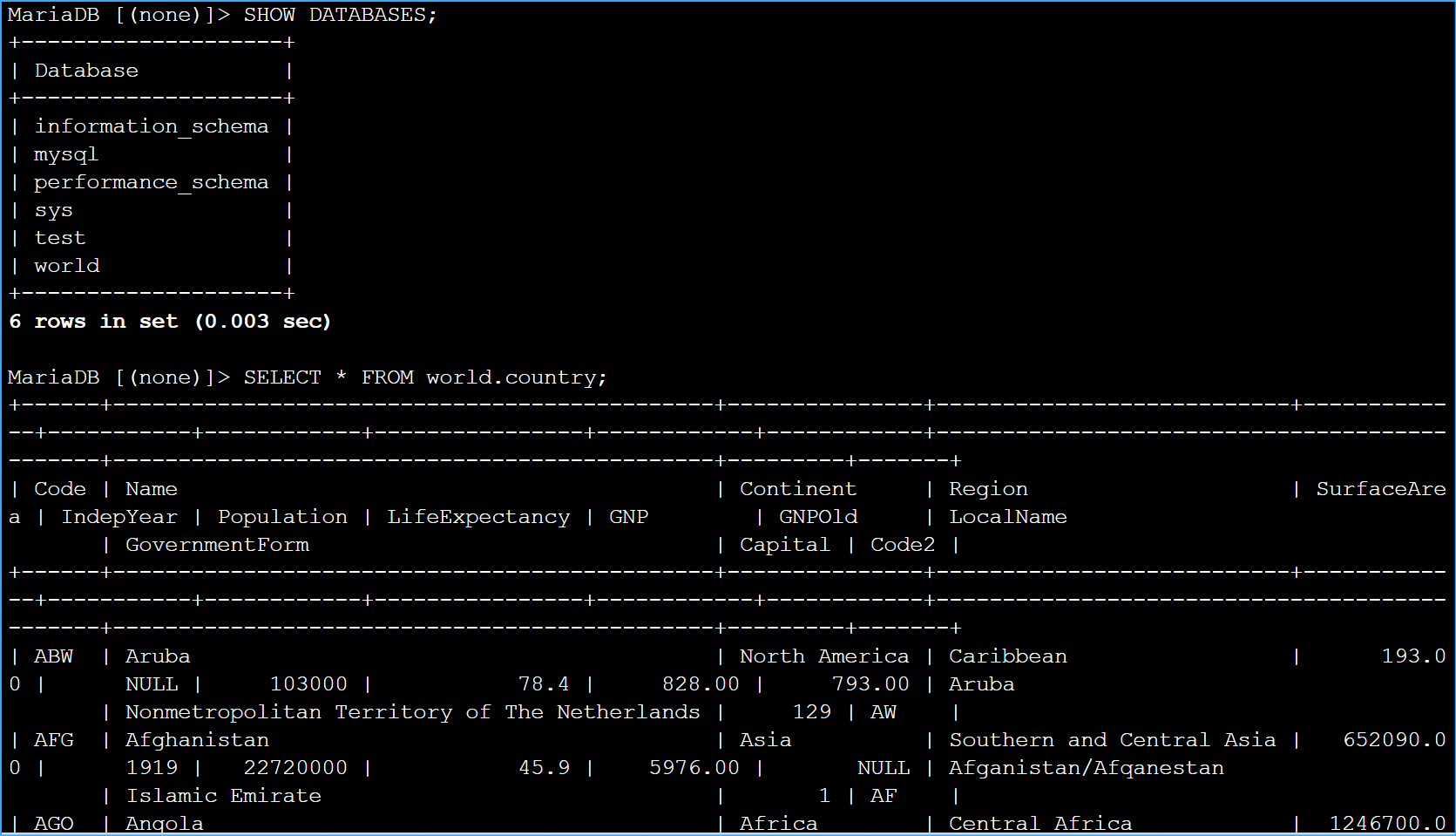Viewport: 1456px width, 836px height.
Task: Click the Afghanistan country name
Action: [196, 739]
